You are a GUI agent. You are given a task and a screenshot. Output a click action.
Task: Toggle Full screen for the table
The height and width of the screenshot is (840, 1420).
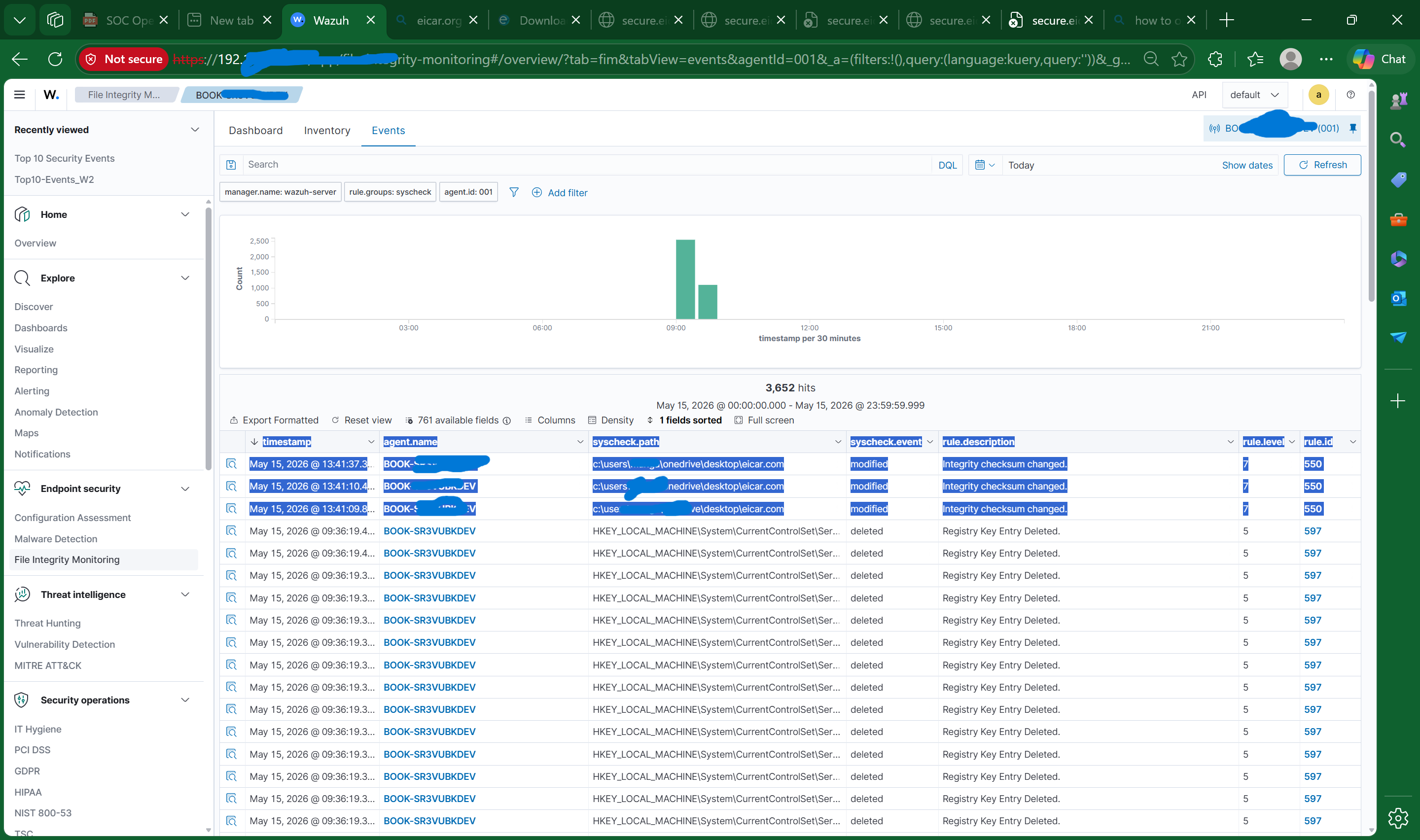764,420
